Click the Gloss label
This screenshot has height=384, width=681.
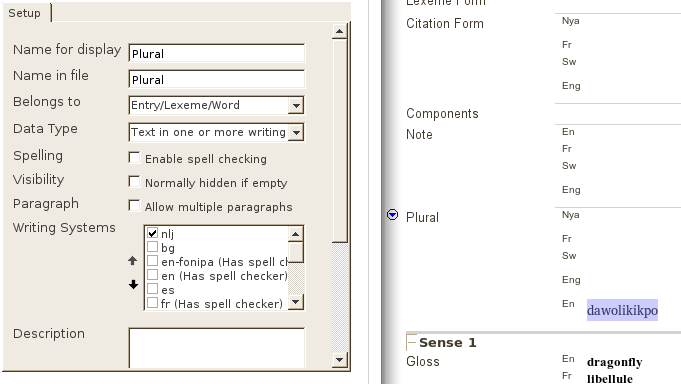tap(423, 361)
